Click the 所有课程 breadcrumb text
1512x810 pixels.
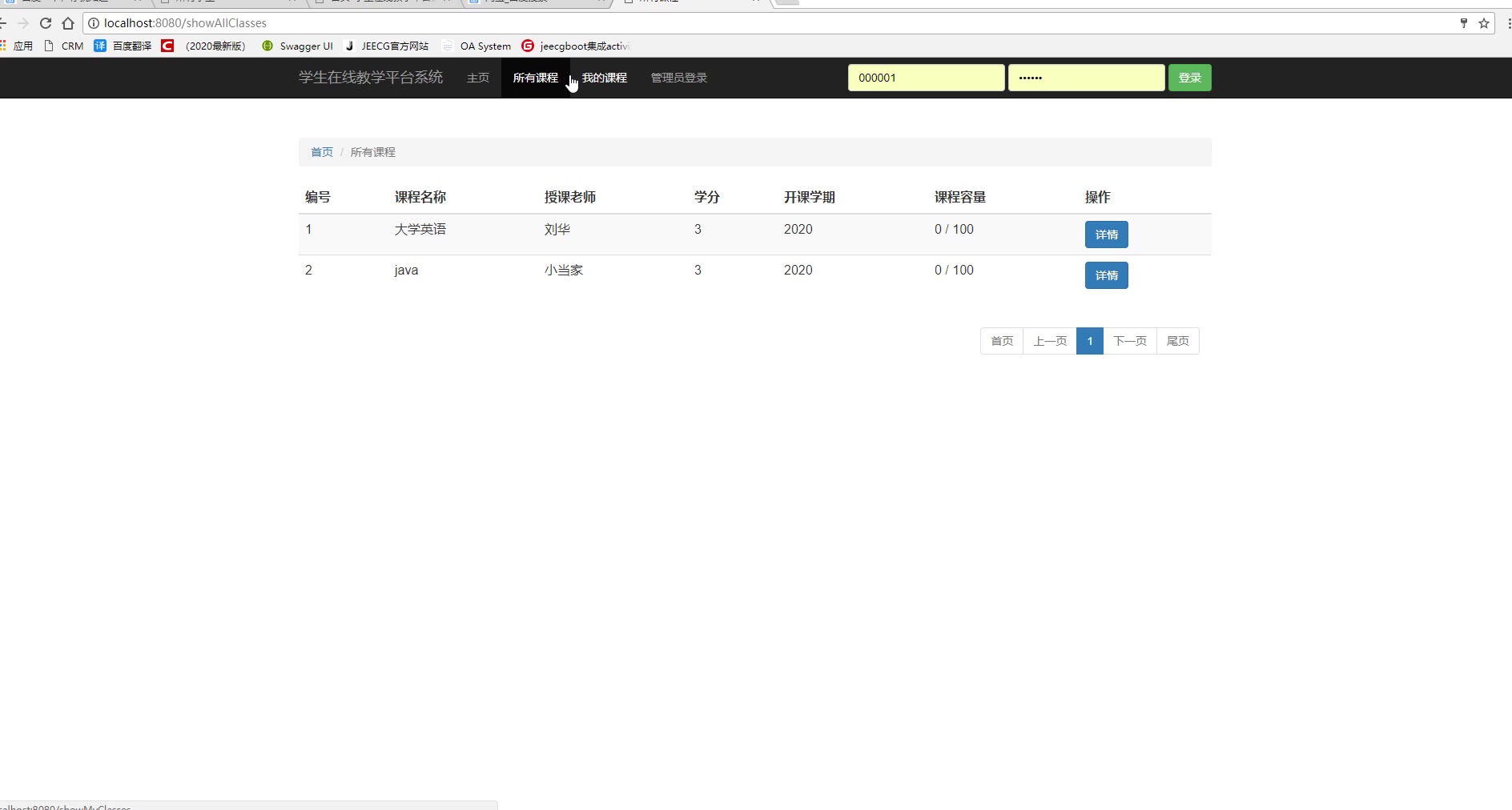[x=373, y=152]
